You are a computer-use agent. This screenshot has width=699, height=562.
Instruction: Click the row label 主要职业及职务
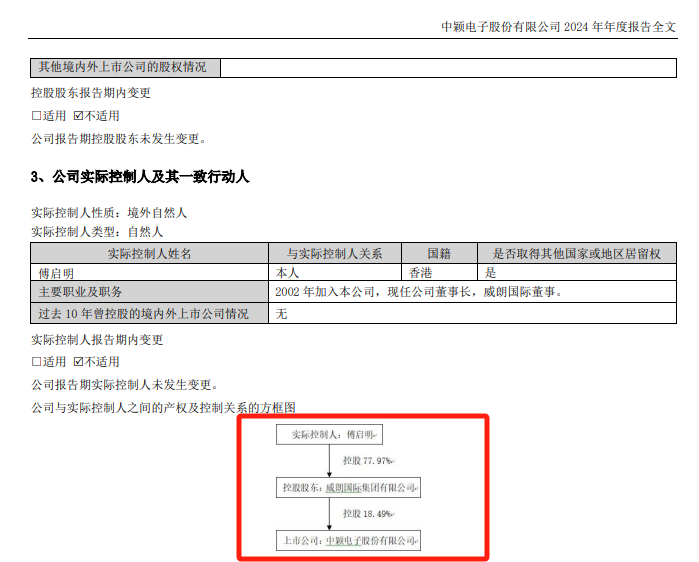point(149,292)
